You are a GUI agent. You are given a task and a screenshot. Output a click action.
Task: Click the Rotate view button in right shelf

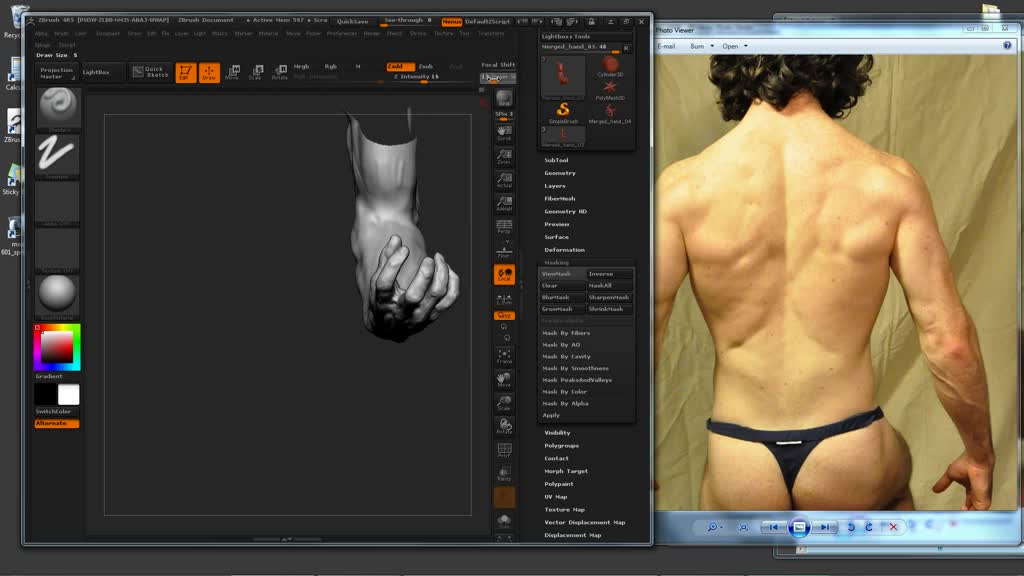(x=504, y=426)
